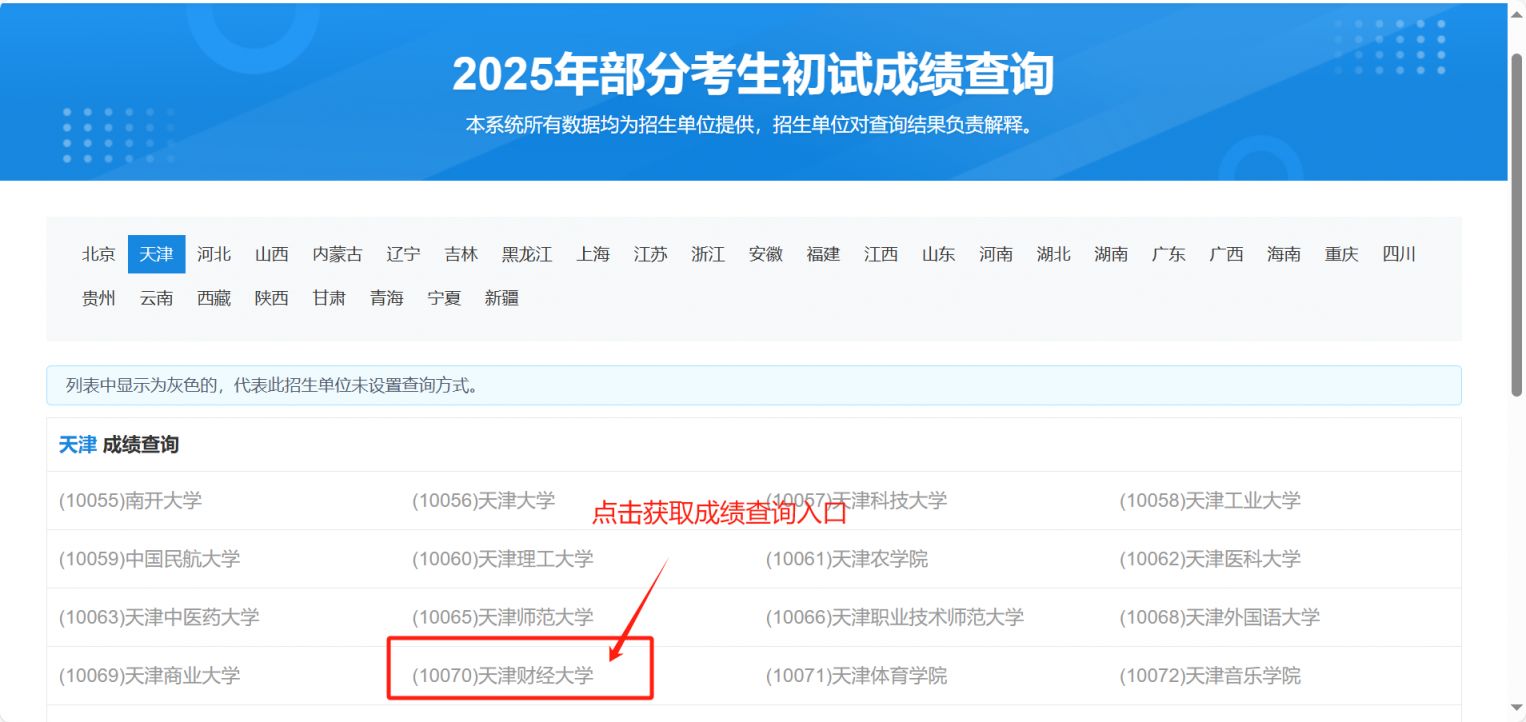Select the 湖北 province tab
Screen dimensions: 1526x722
pyautogui.click(x=1054, y=254)
